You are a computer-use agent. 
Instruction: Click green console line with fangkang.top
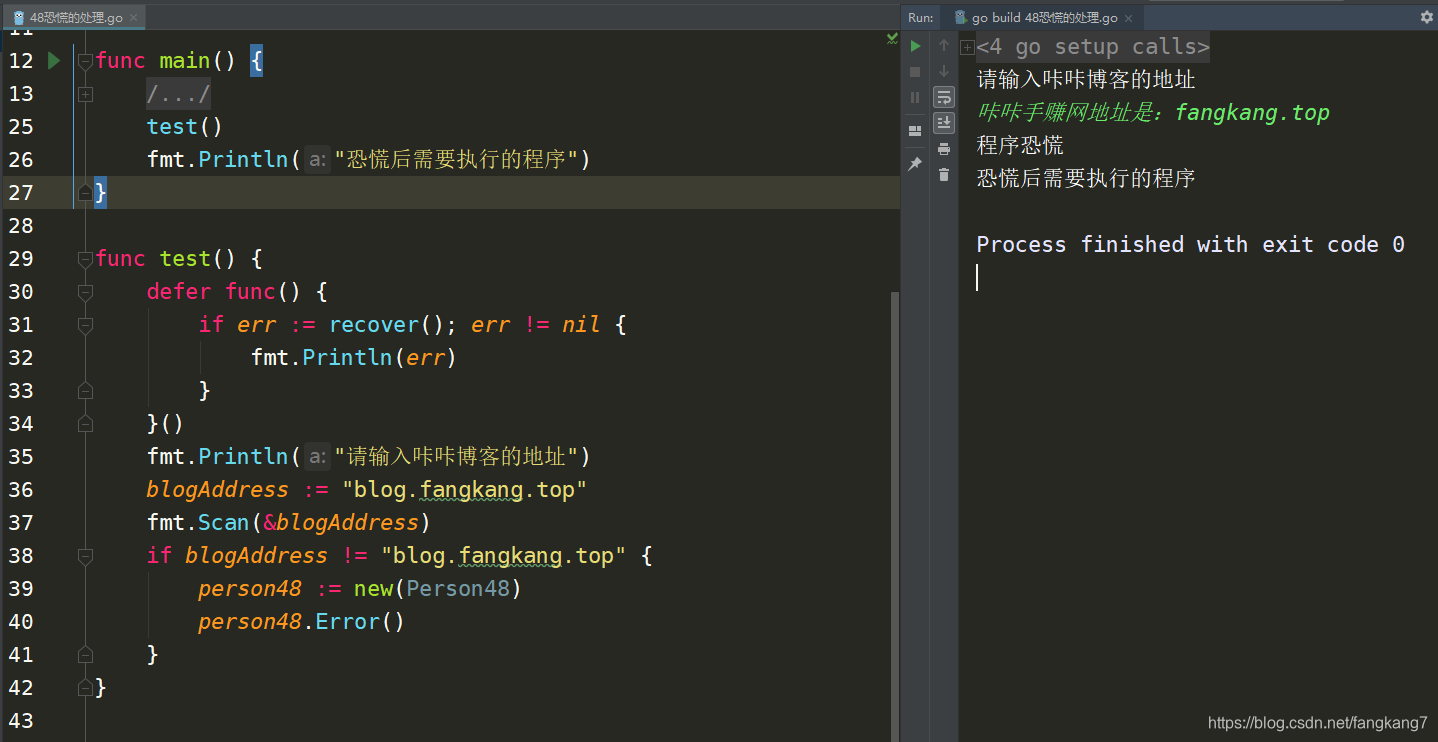(1153, 113)
